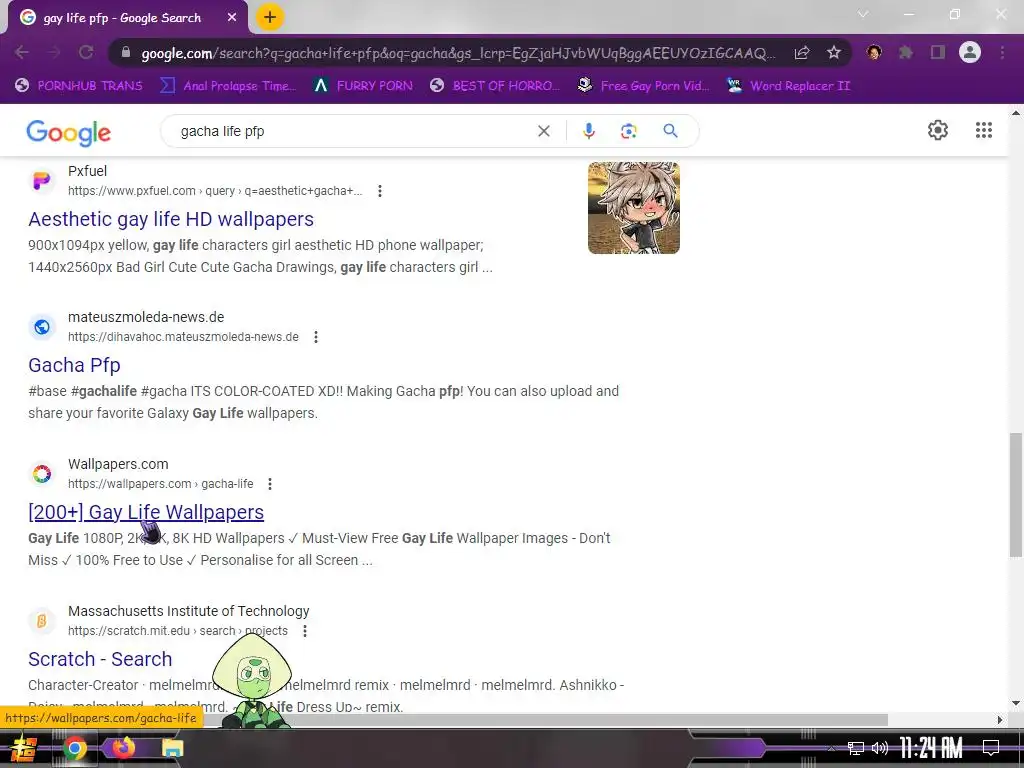Open the Chrome profile avatar icon
Viewport: 1024px width, 768px height.
click(970, 52)
